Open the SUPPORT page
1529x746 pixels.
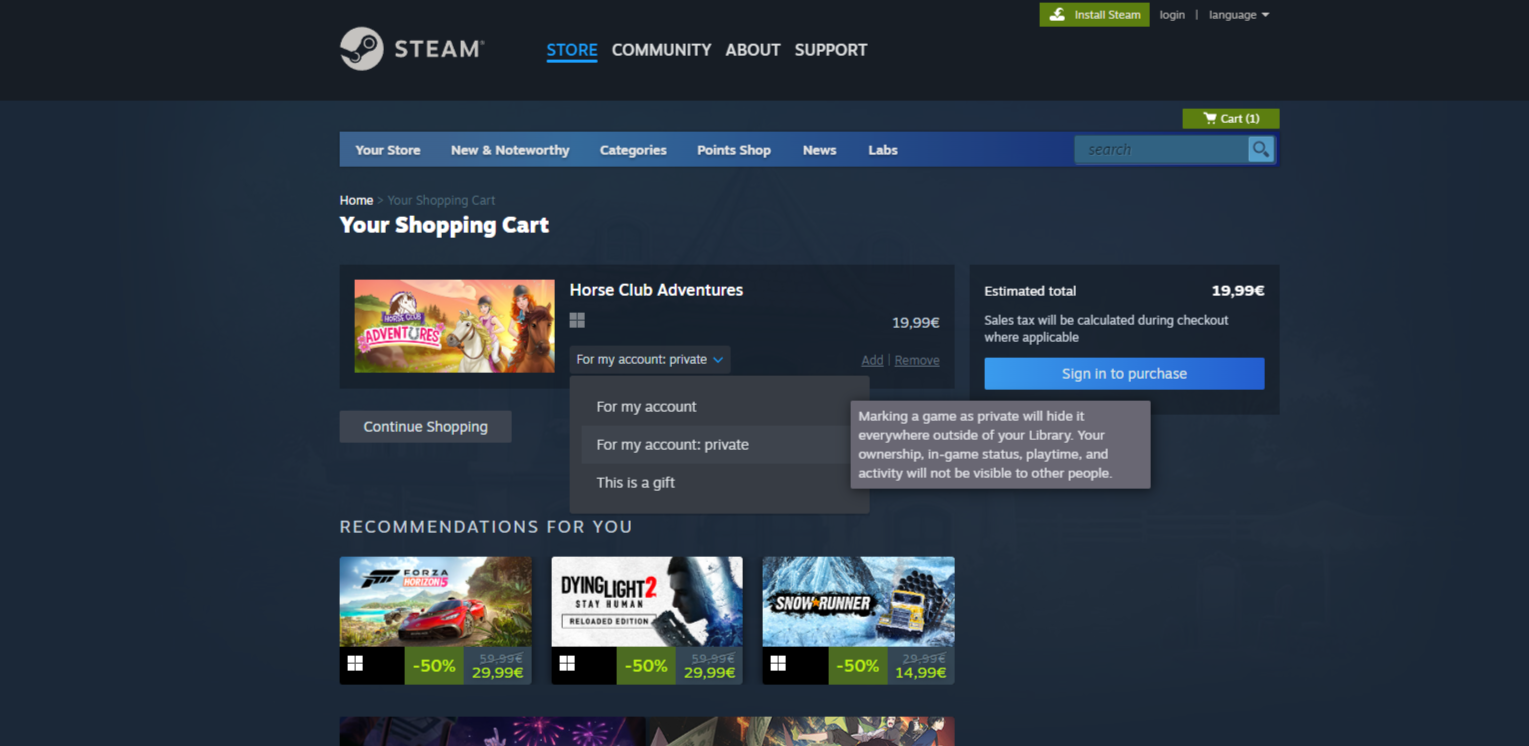tap(831, 50)
